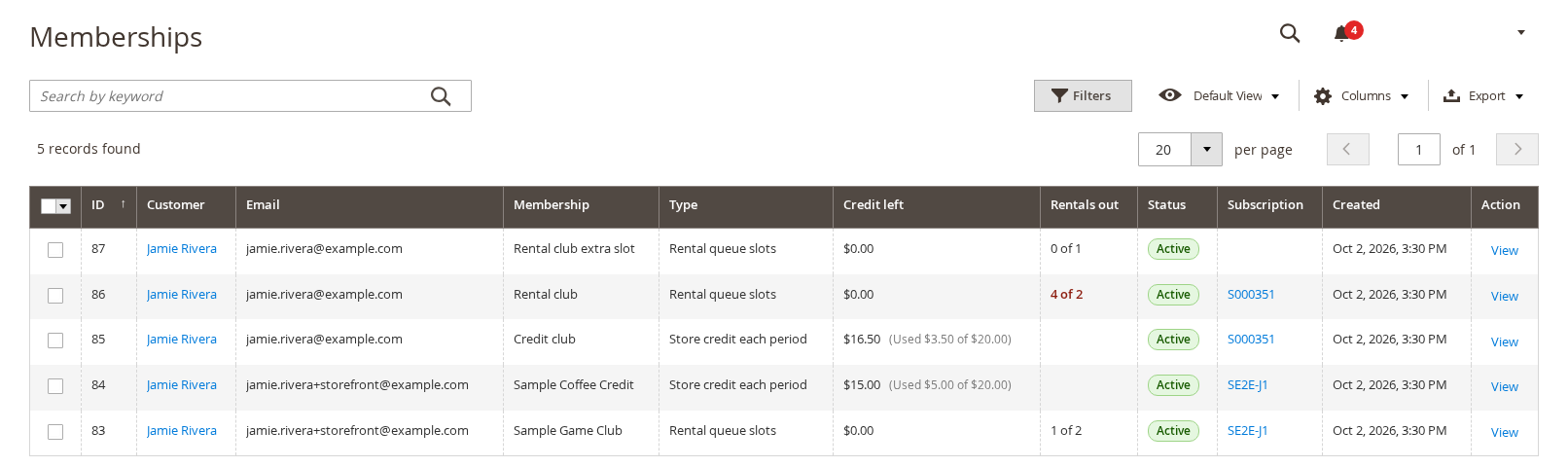Viewport: 1568px width, 467px height.
Task: Sort by the ID column header
Action: coord(109,205)
